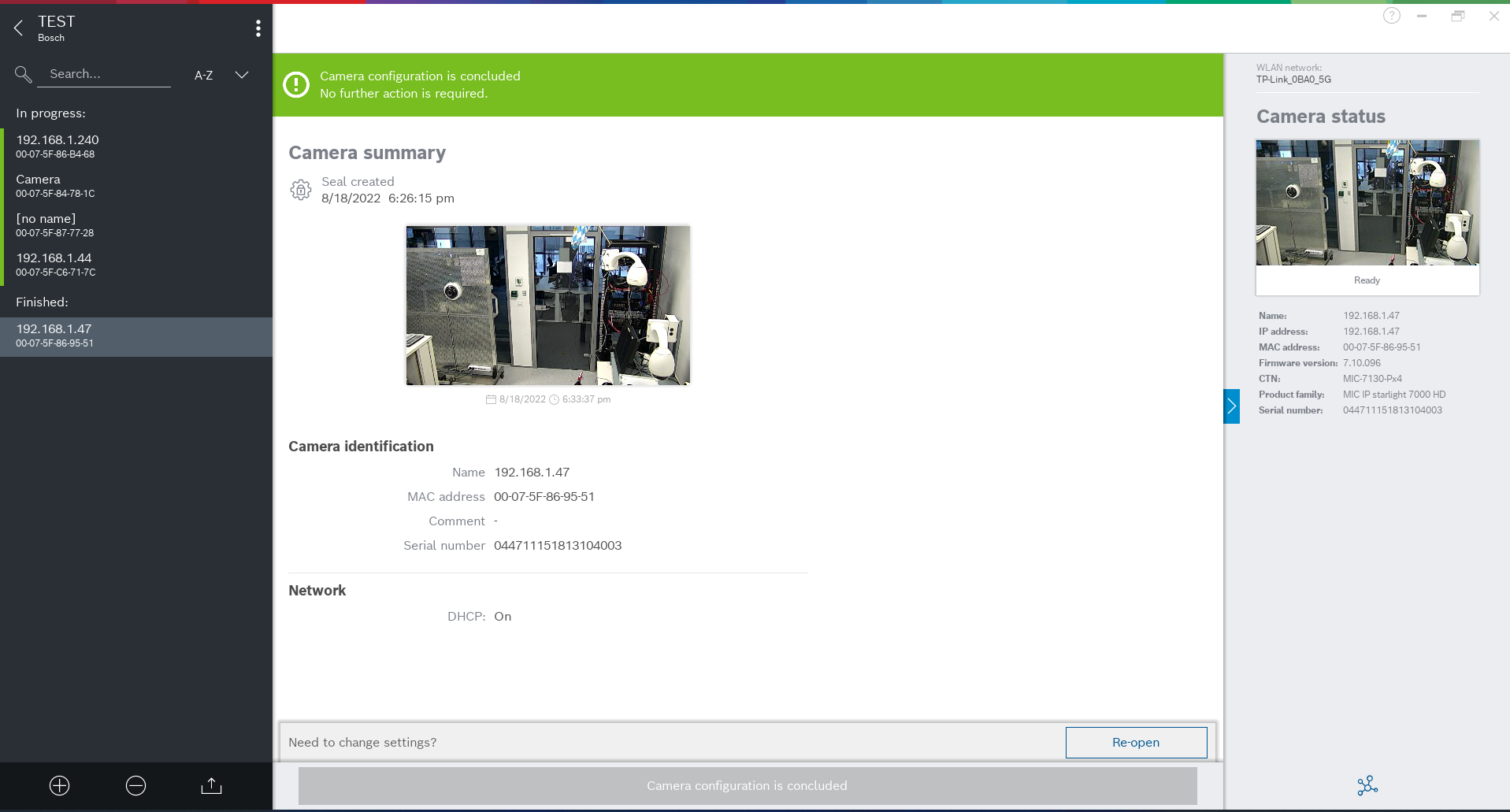This screenshot has height=812, width=1510.
Task: Collapse the Camera status side panel
Action: (1231, 406)
